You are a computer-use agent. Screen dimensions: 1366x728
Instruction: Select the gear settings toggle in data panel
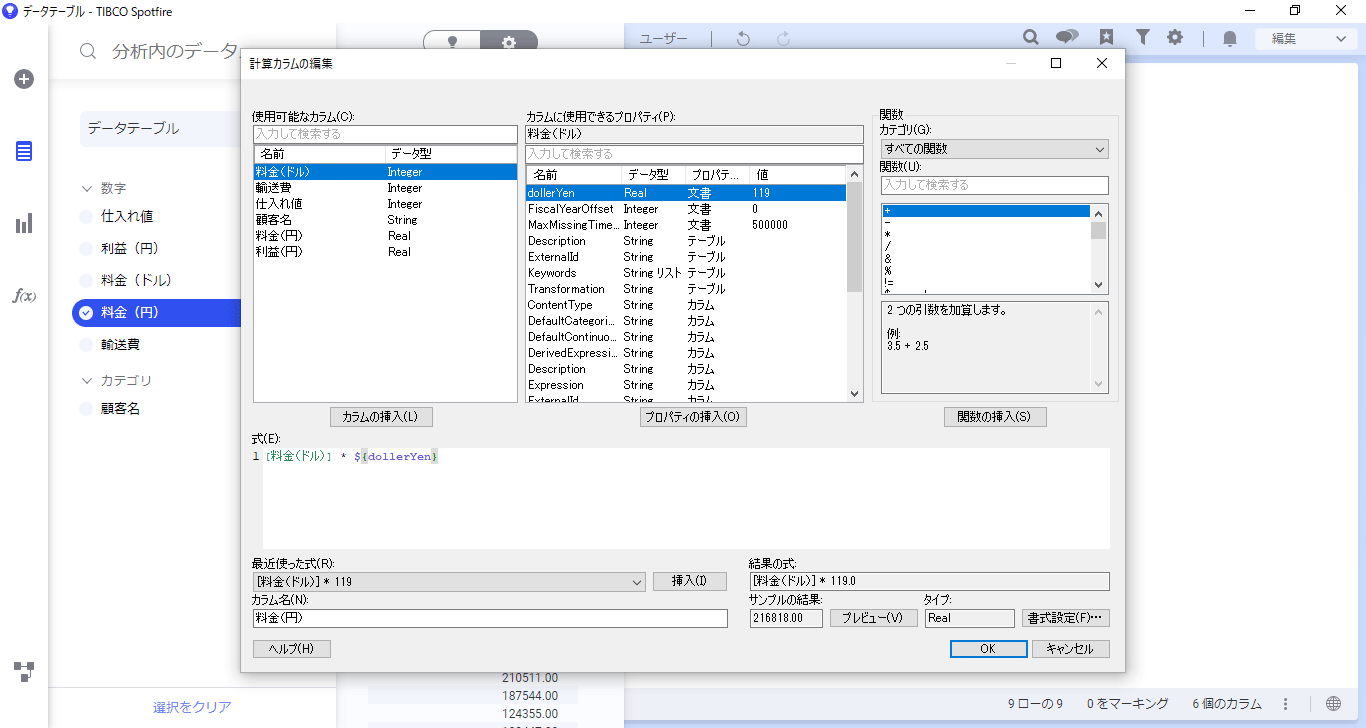[509, 43]
